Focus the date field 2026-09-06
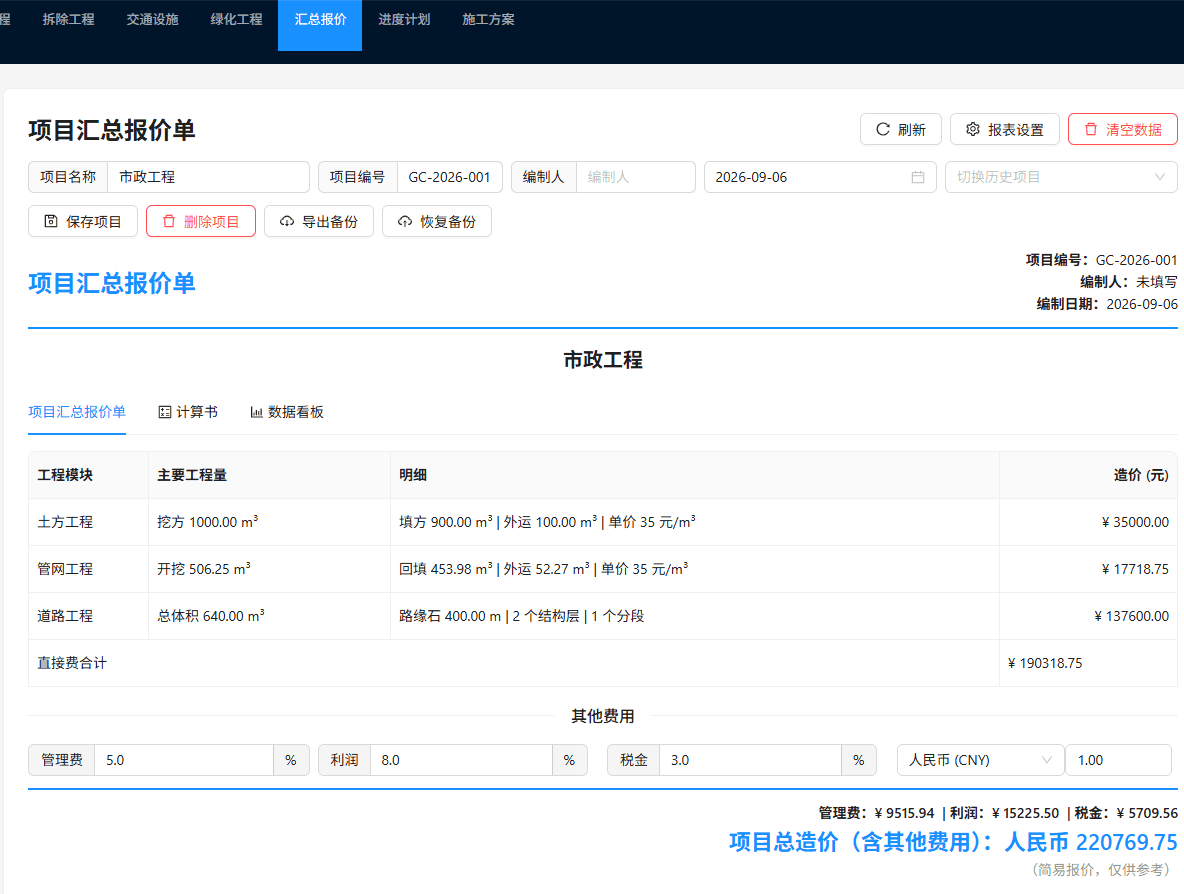This screenshot has height=894, width=1184. (820, 177)
